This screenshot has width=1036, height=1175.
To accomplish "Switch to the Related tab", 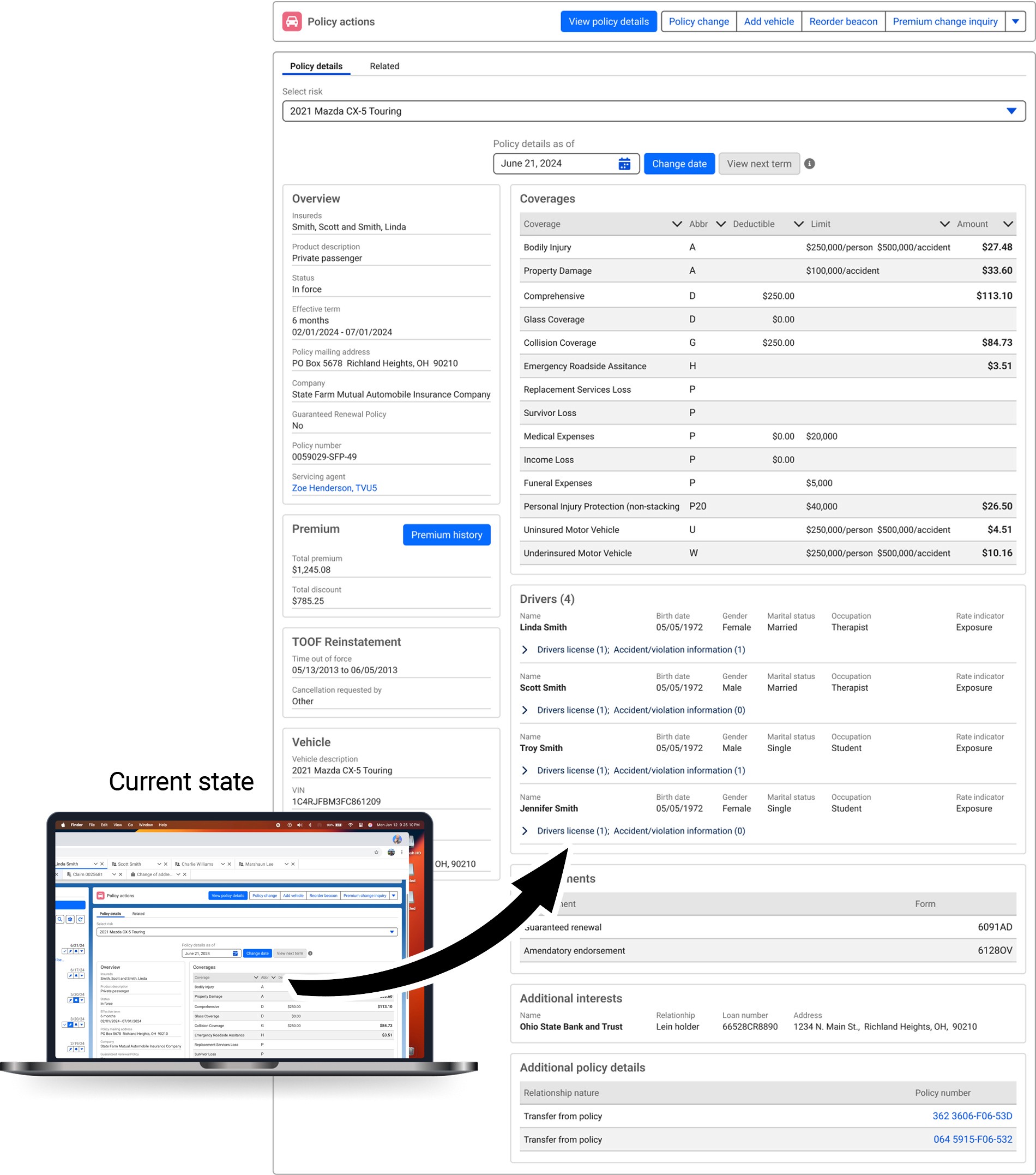I will 384,66.
